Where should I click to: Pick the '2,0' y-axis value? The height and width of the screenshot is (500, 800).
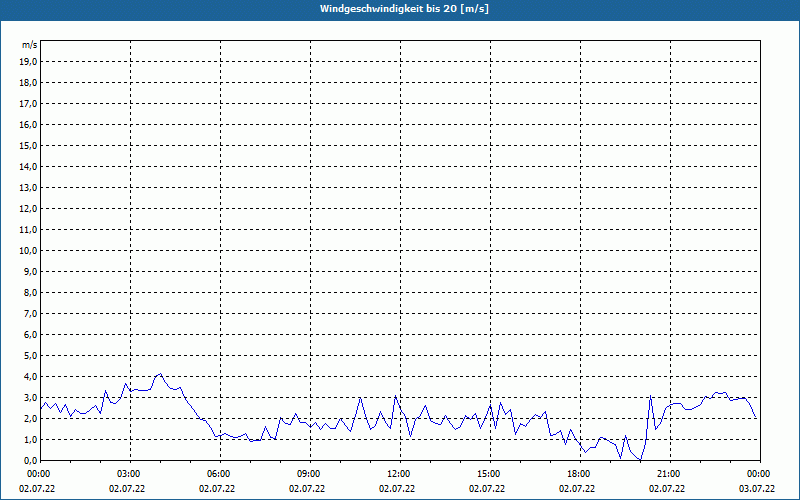coord(30,418)
